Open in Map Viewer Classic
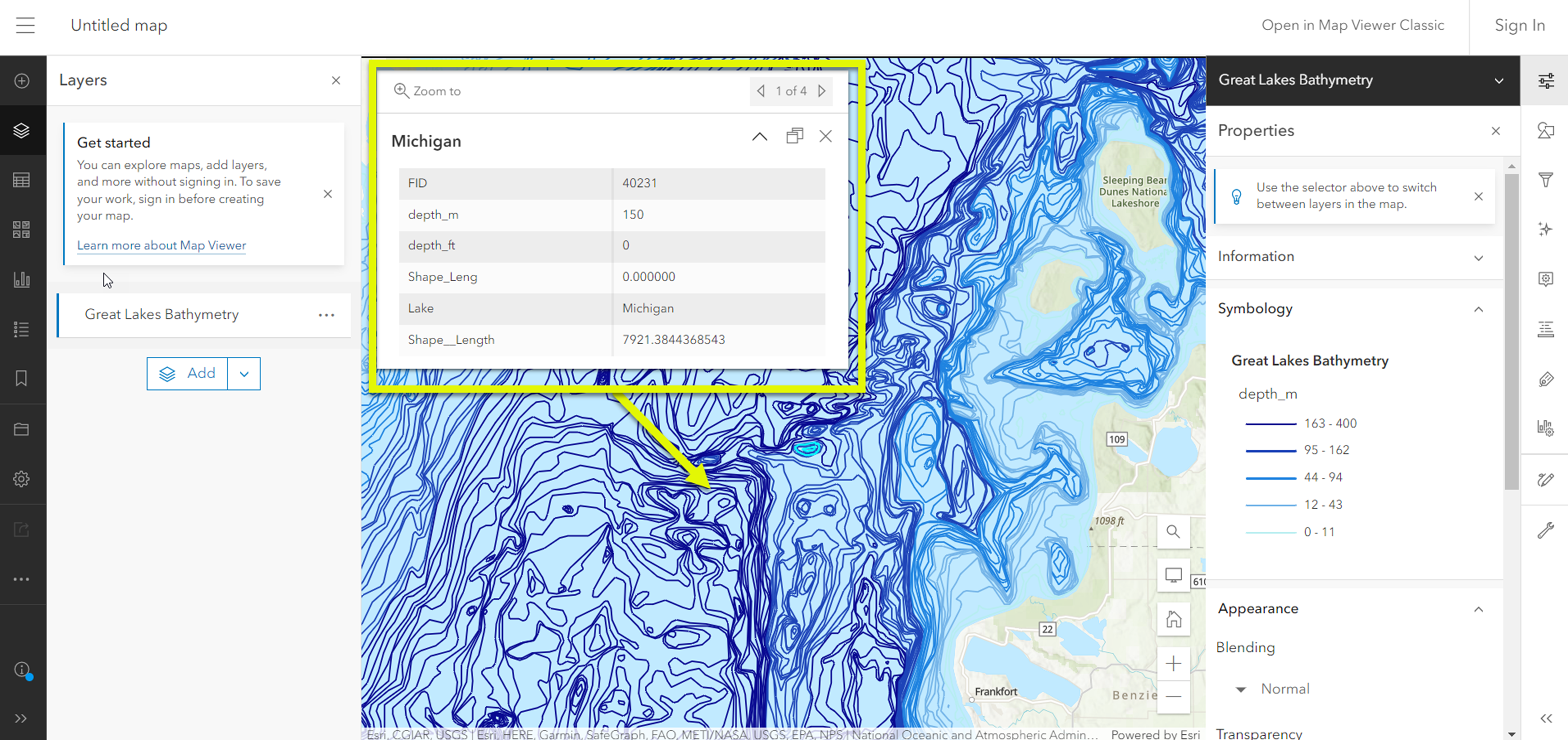 click(x=1353, y=25)
